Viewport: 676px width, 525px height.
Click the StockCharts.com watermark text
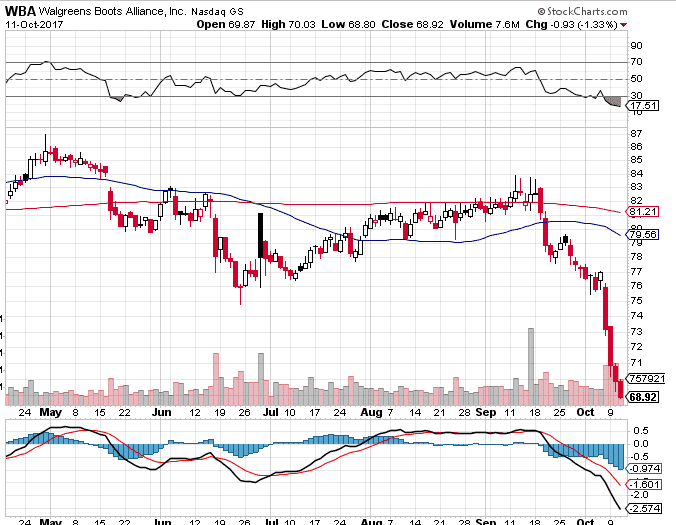click(582, 11)
